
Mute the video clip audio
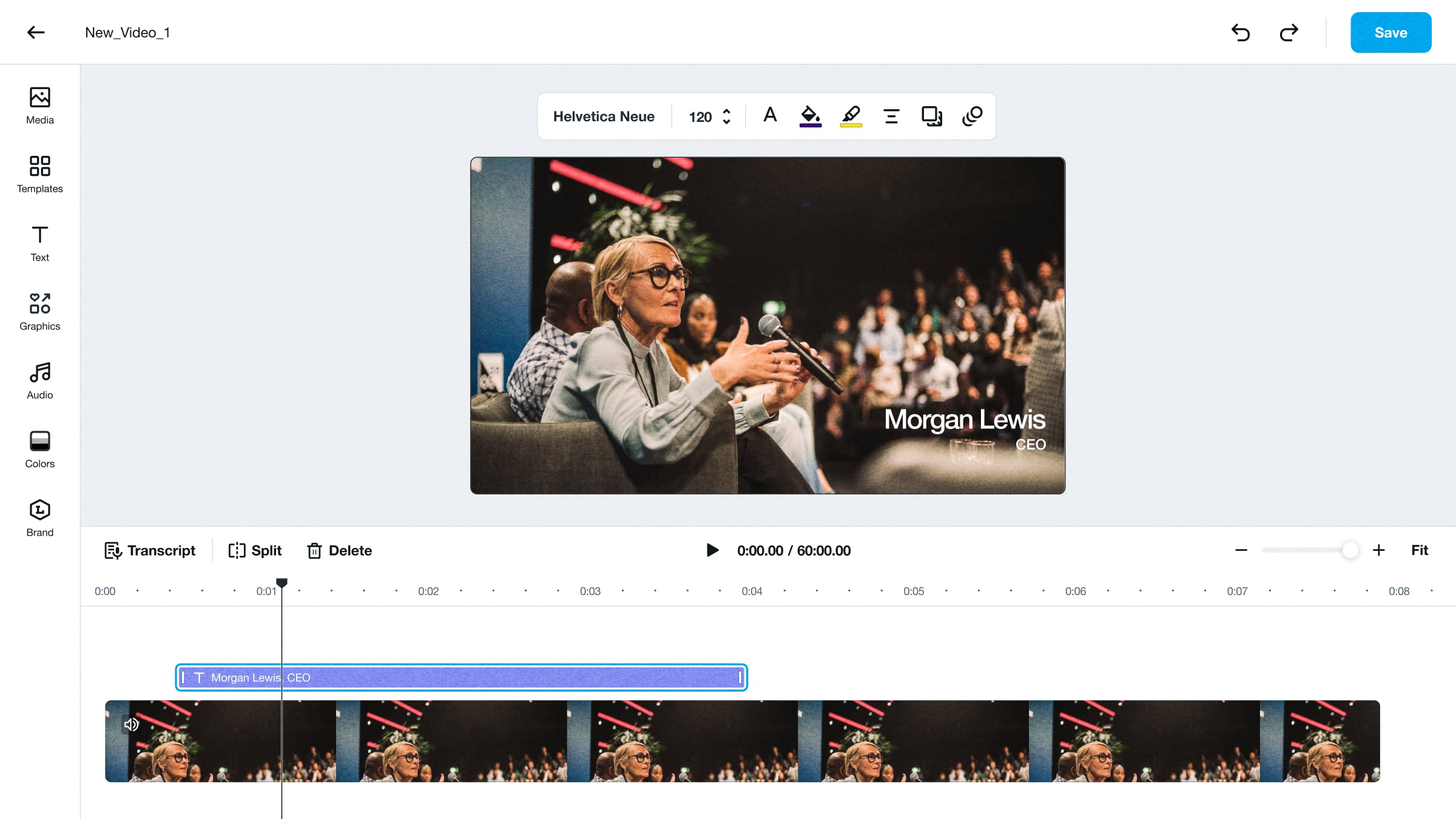131,724
